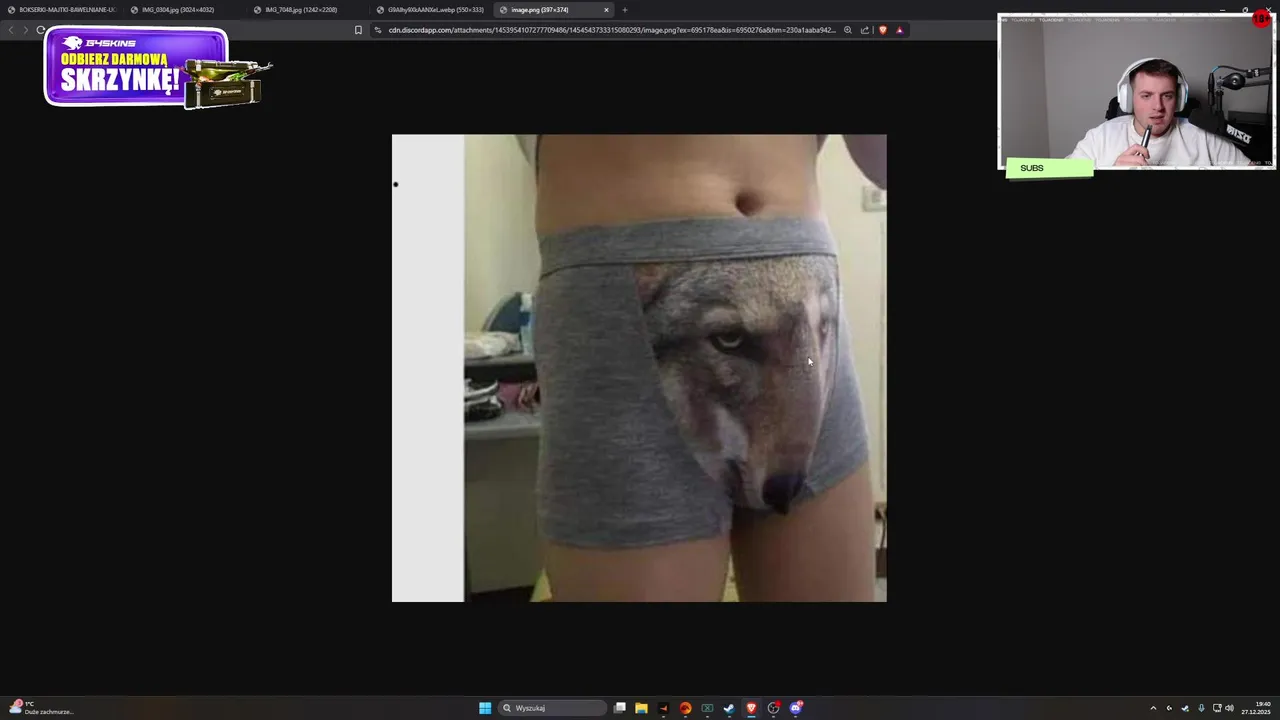The height and width of the screenshot is (720, 1280).
Task: Open the OBS Studio taskbar icon
Action: click(774, 708)
